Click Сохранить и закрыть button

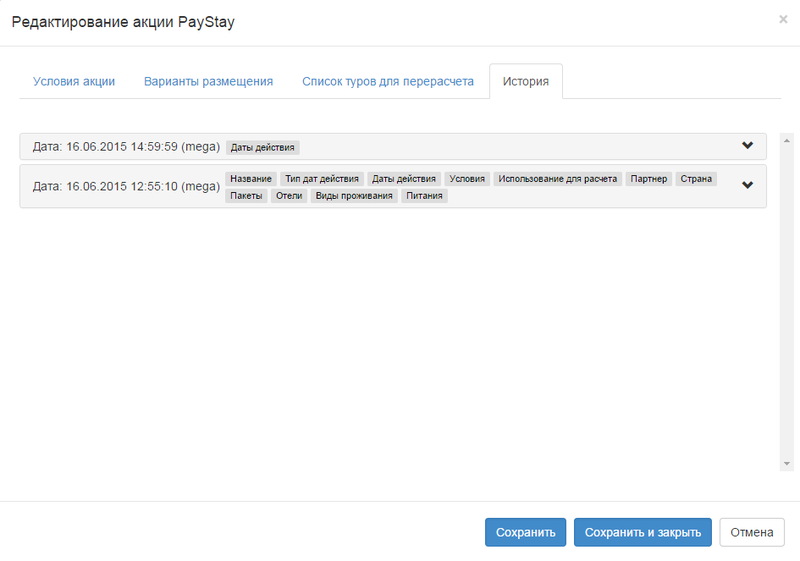[x=643, y=532]
